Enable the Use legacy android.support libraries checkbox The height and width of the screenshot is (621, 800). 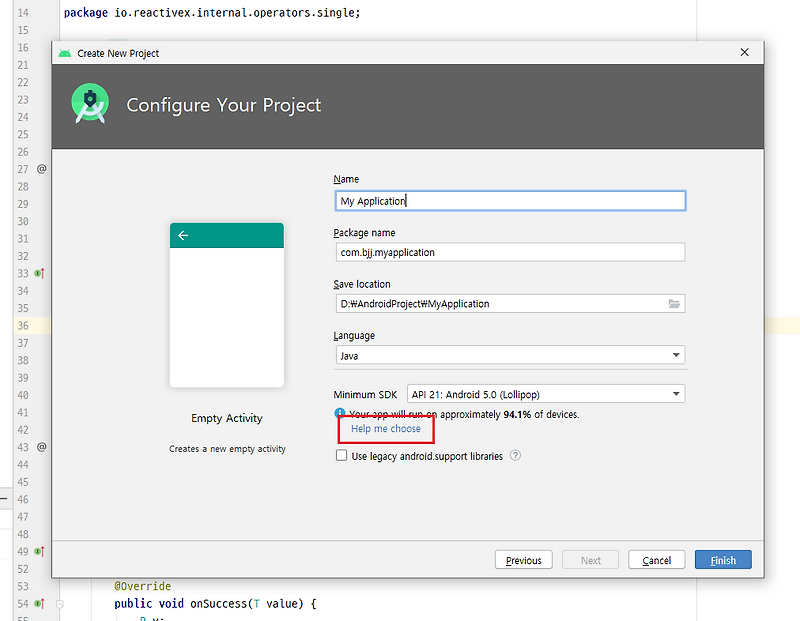(x=343, y=455)
